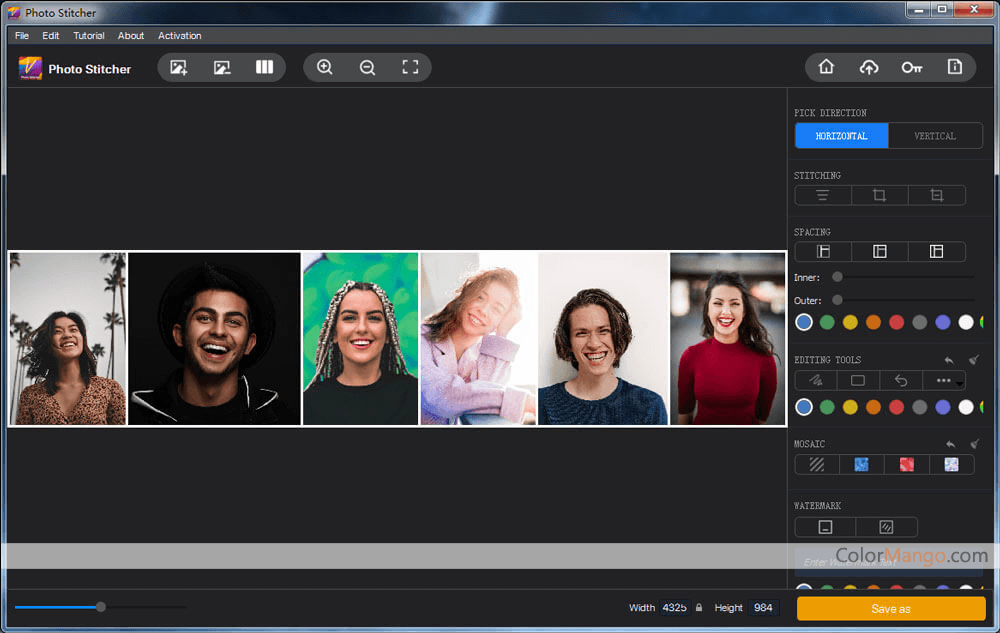Click the home icon in top toolbar
The width and height of the screenshot is (1000, 633).
pos(826,67)
